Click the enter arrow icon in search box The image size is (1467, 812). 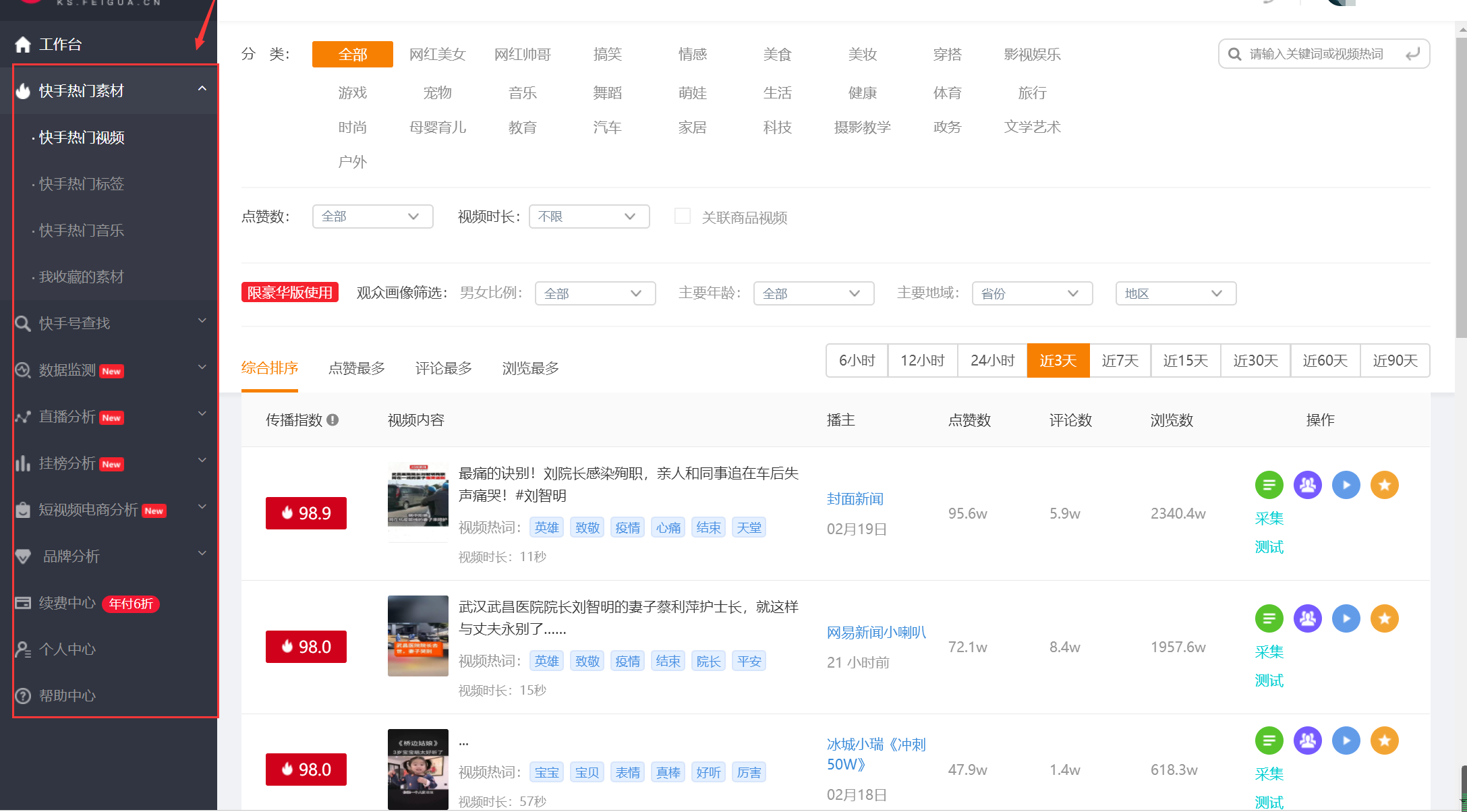1413,54
